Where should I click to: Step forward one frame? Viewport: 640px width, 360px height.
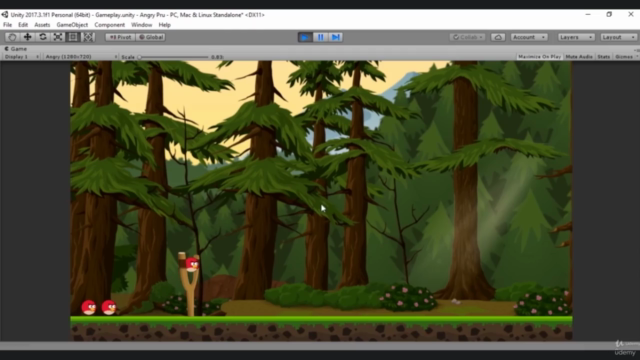tap(336, 37)
